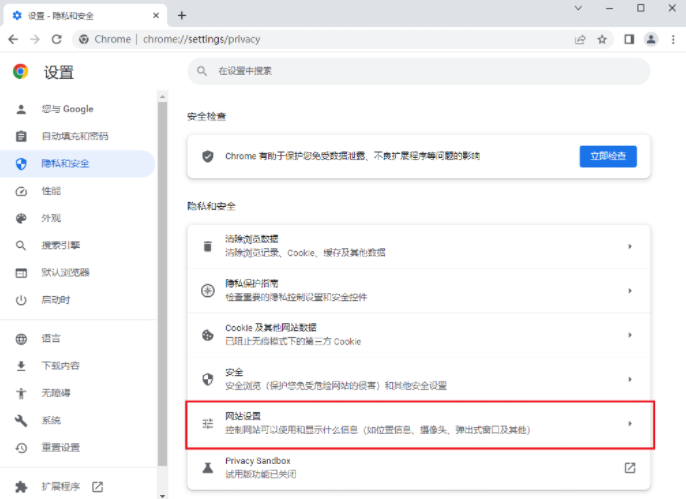Click the cookie icon for Cookie 及其他网站数据
The height and width of the screenshot is (499, 686).
coord(208,335)
